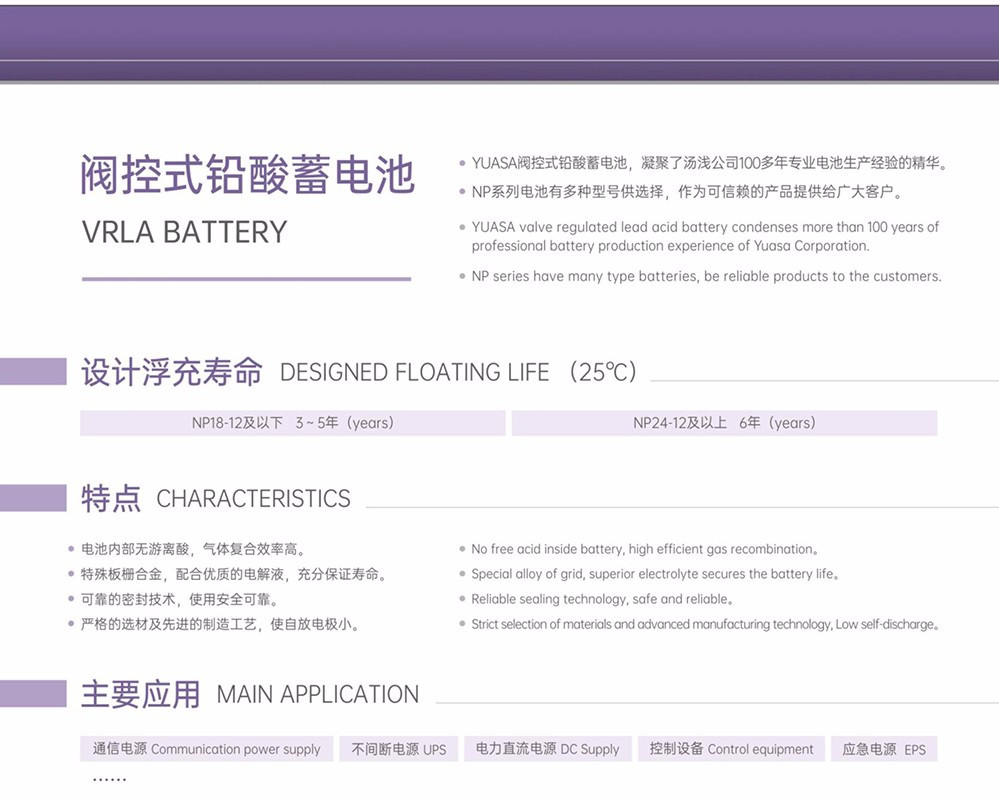Select the NP24-12及以上 6年 box
Image resolution: width=999 pixels, height=800 pixels.
[x=724, y=423]
